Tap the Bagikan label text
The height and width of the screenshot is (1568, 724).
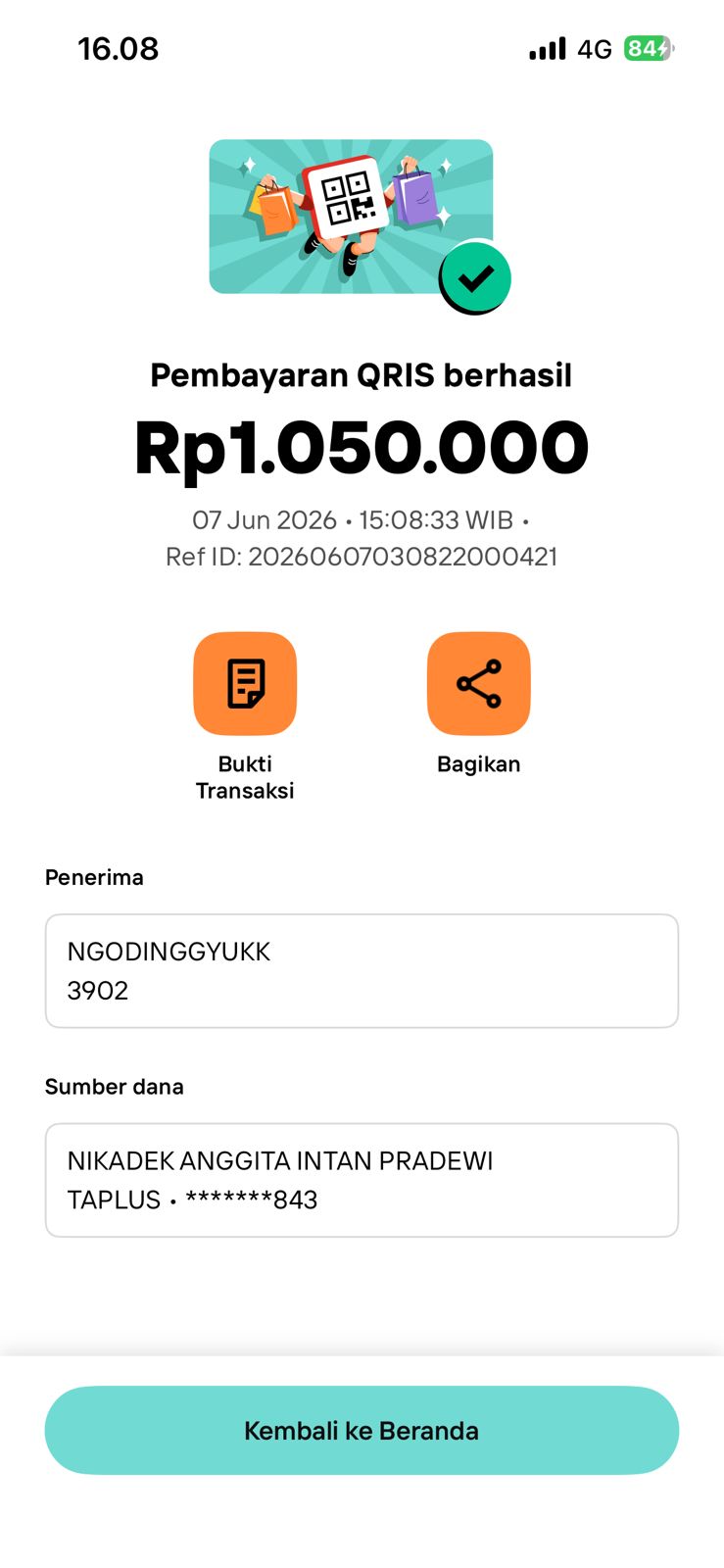coord(478,764)
